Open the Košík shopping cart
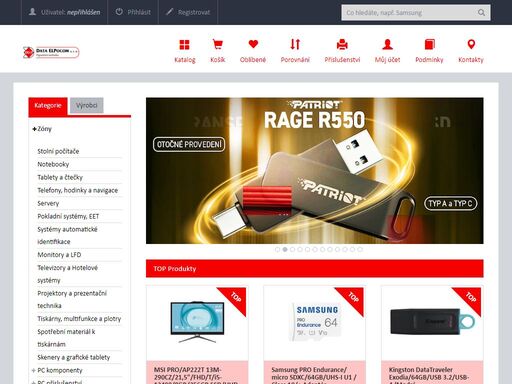This screenshot has height=384, width=512. tap(218, 44)
